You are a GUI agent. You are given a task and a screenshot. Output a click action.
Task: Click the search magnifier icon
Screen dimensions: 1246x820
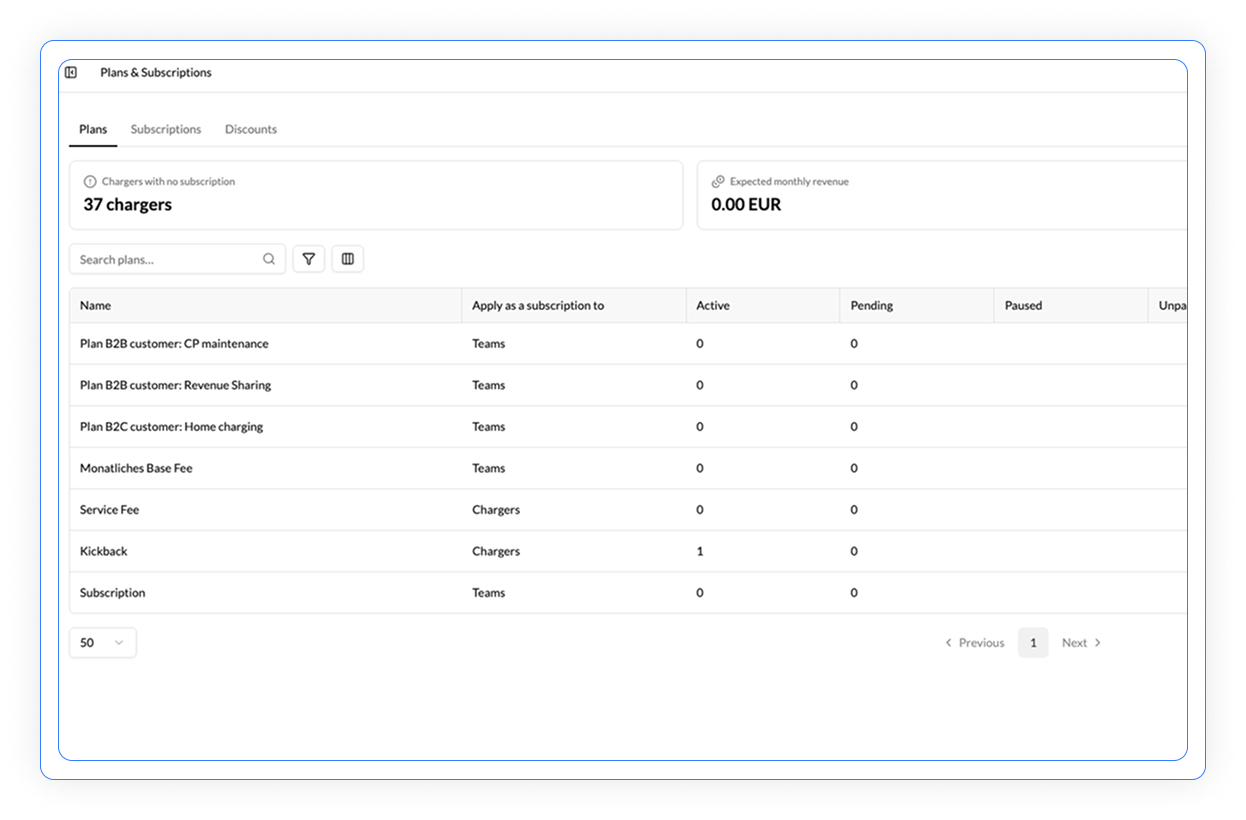pyautogui.click(x=269, y=259)
